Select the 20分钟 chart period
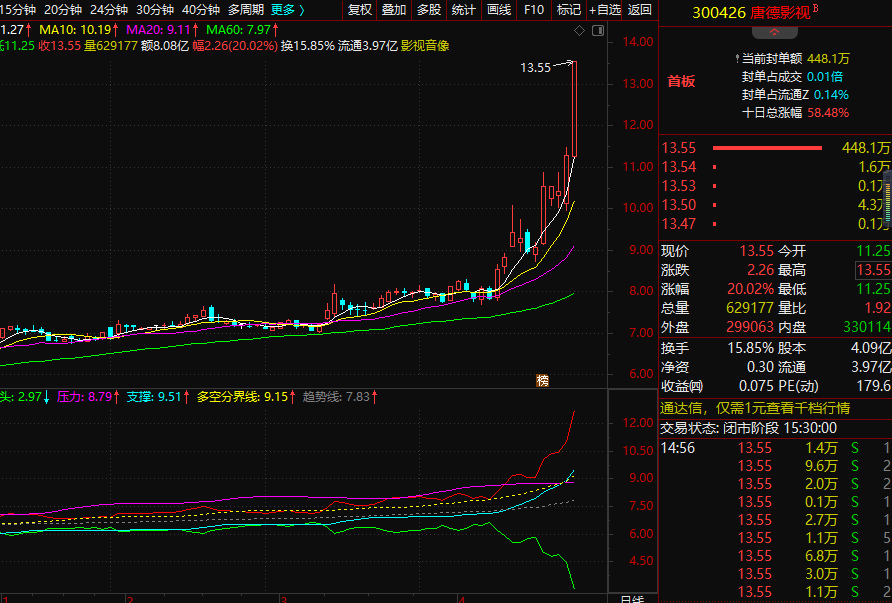The width and height of the screenshot is (892, 603). click(63, 10)
